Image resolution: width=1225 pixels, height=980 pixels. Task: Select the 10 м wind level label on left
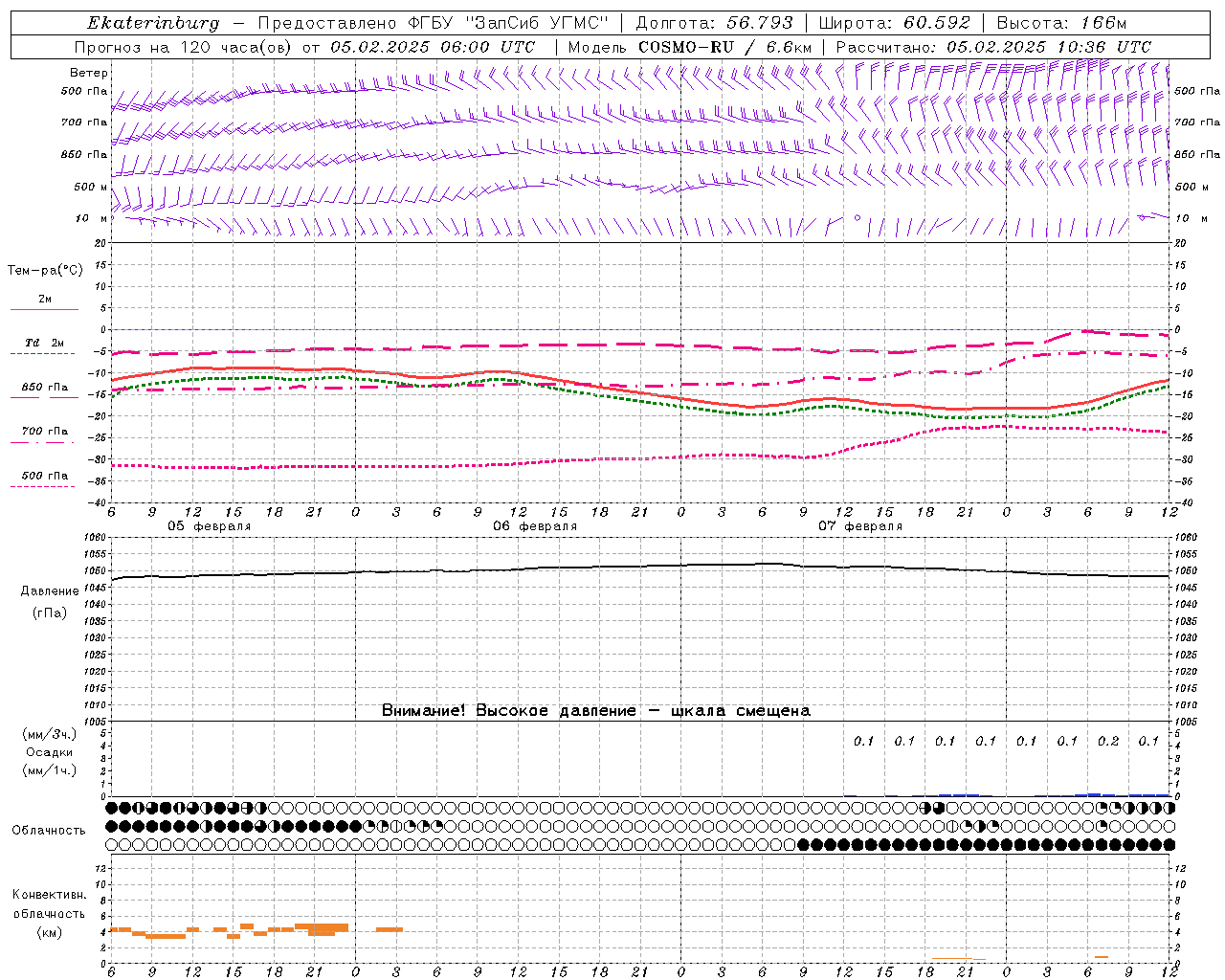click(x=91, y=218)
